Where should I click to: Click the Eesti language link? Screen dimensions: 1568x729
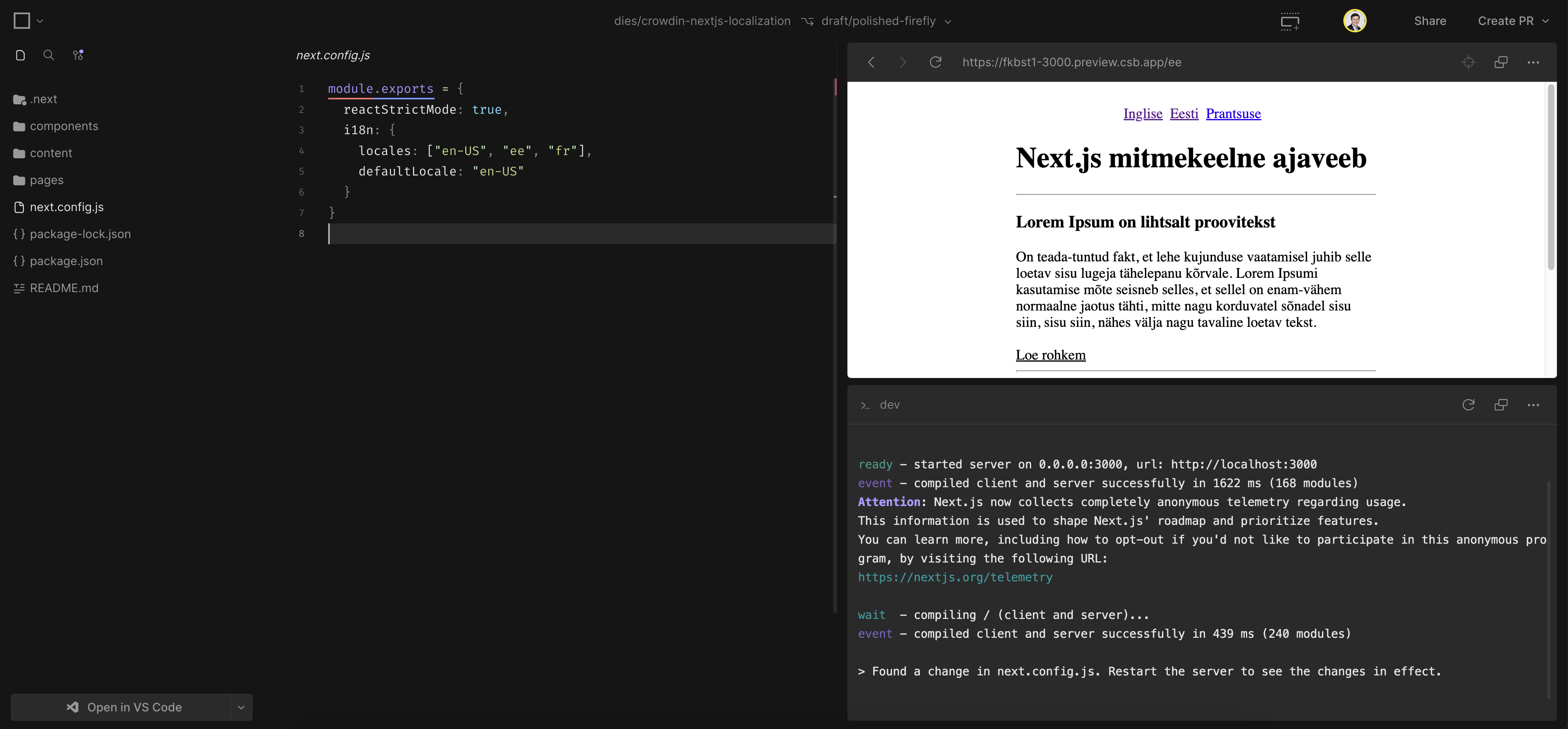(1184, 114)
